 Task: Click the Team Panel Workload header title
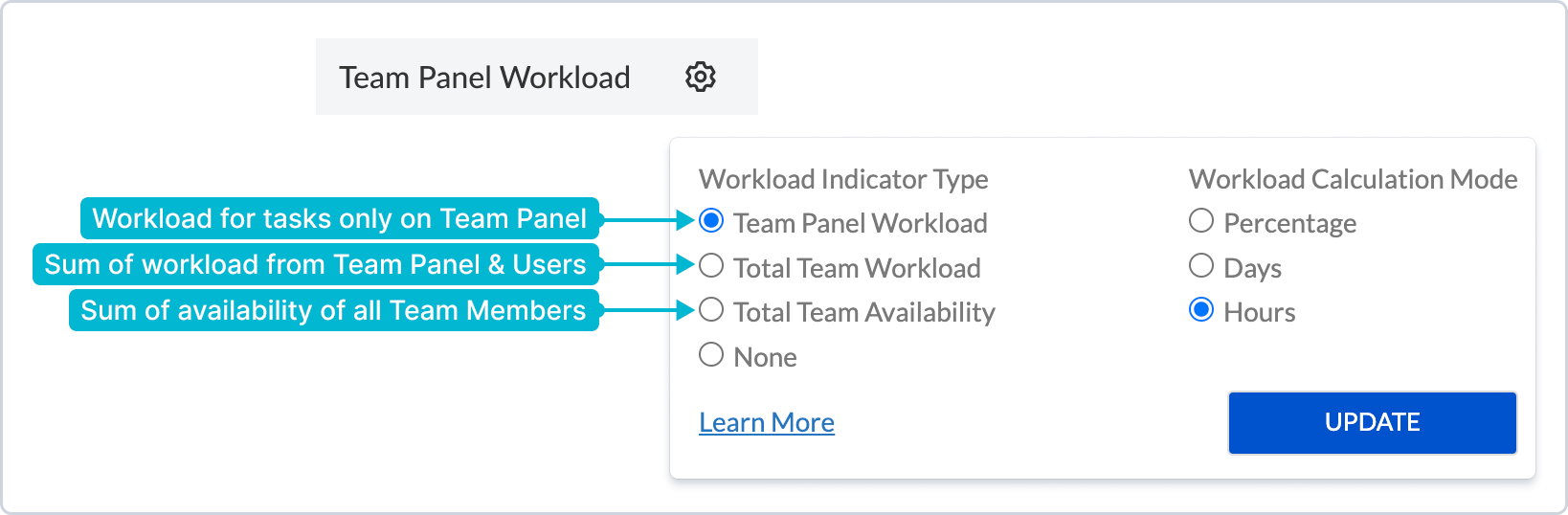484,78
